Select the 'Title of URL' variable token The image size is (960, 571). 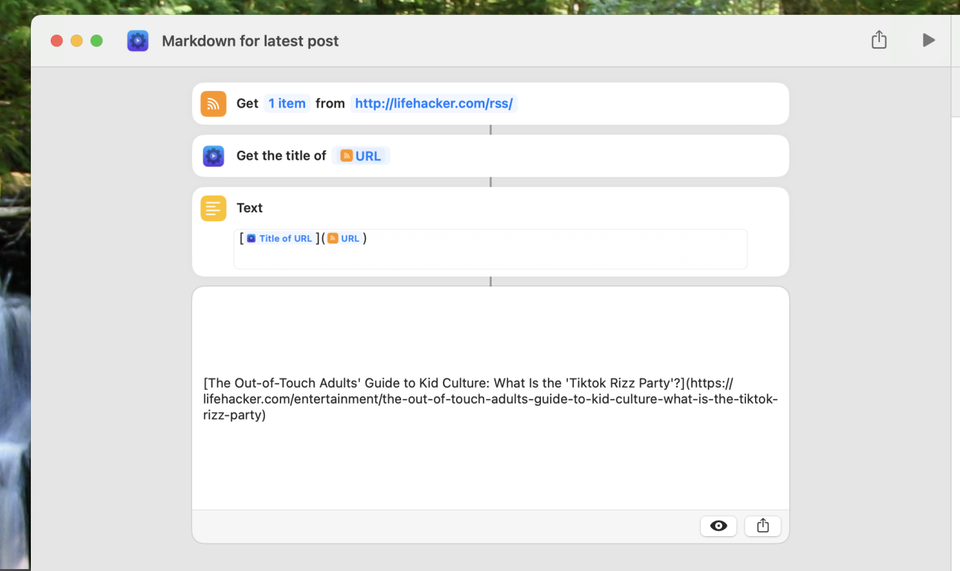279,239
